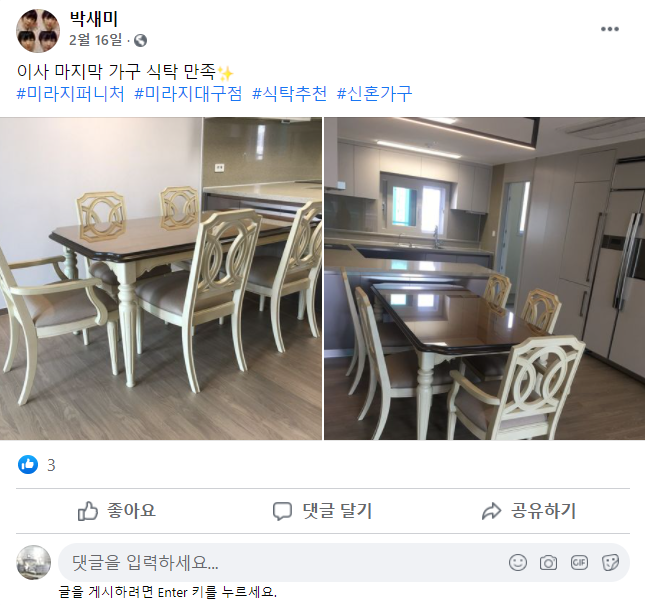Click the globe public audience icon
645x605 pixels.
[x=140, y=40]
